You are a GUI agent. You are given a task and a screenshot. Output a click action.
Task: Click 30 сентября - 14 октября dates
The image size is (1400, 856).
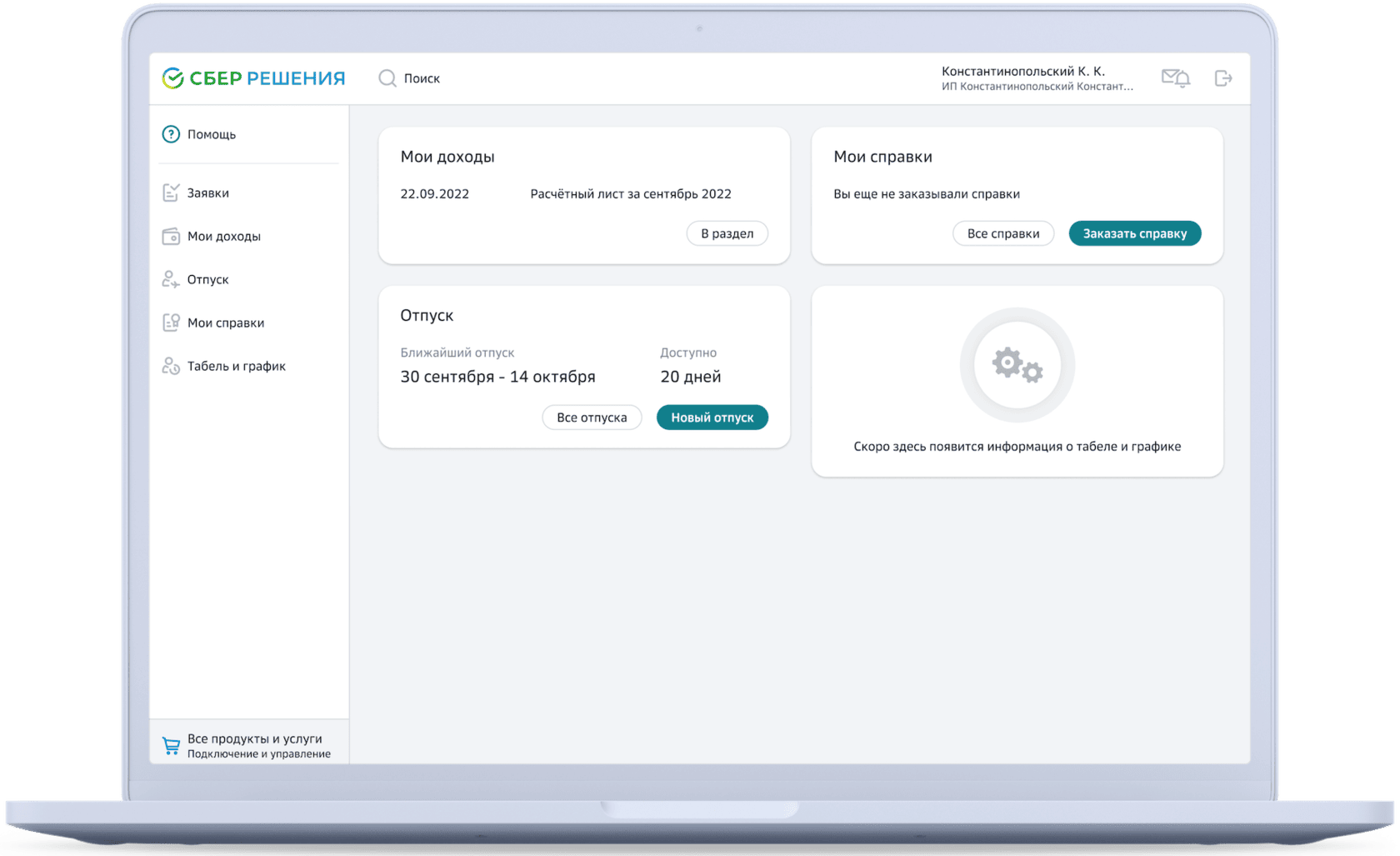point(497,377)
